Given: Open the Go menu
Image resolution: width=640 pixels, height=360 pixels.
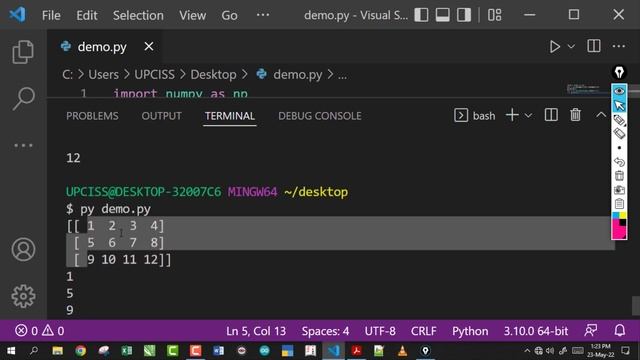Looking at the screenshot, I should point(229,16).
